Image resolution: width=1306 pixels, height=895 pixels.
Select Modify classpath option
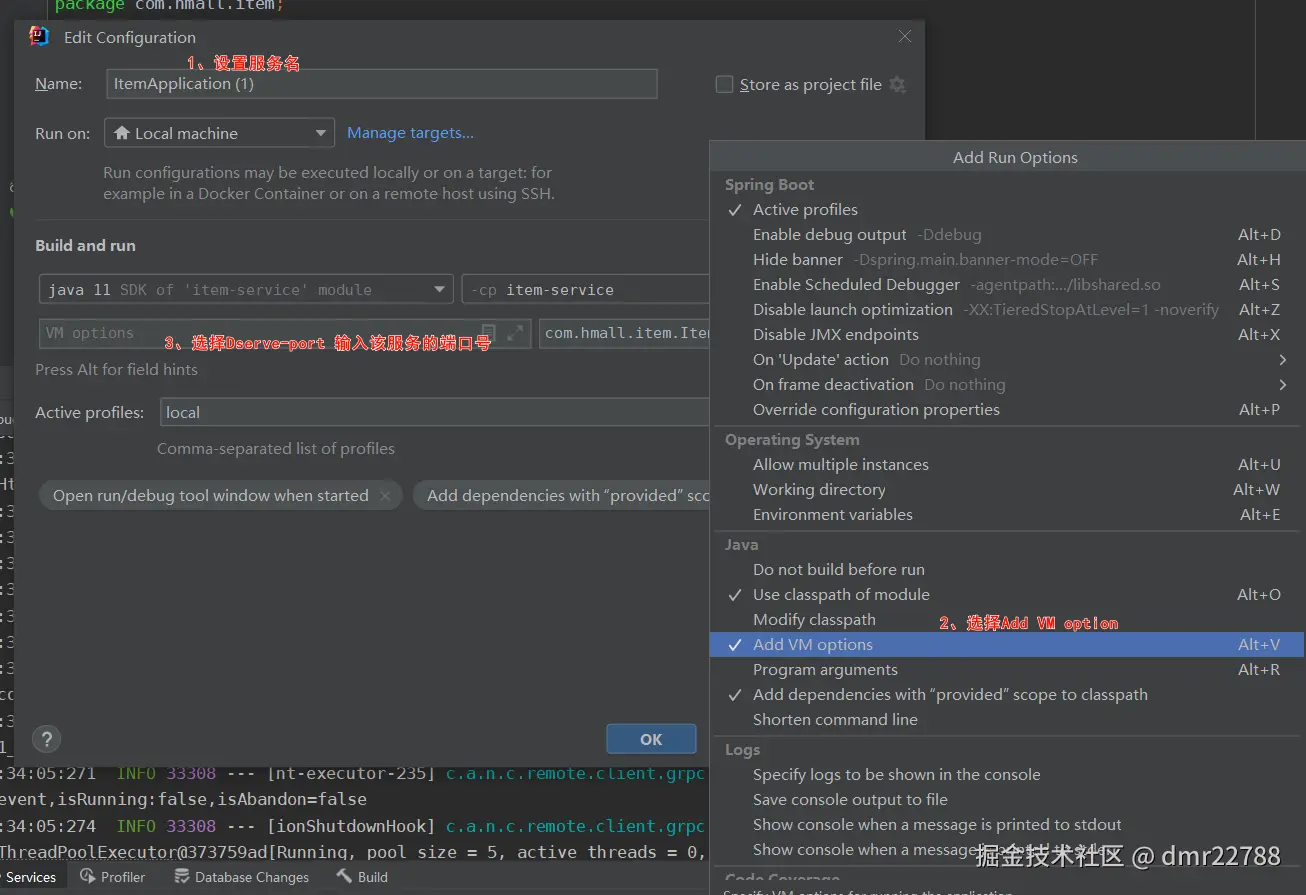(x=1007, y=620)
